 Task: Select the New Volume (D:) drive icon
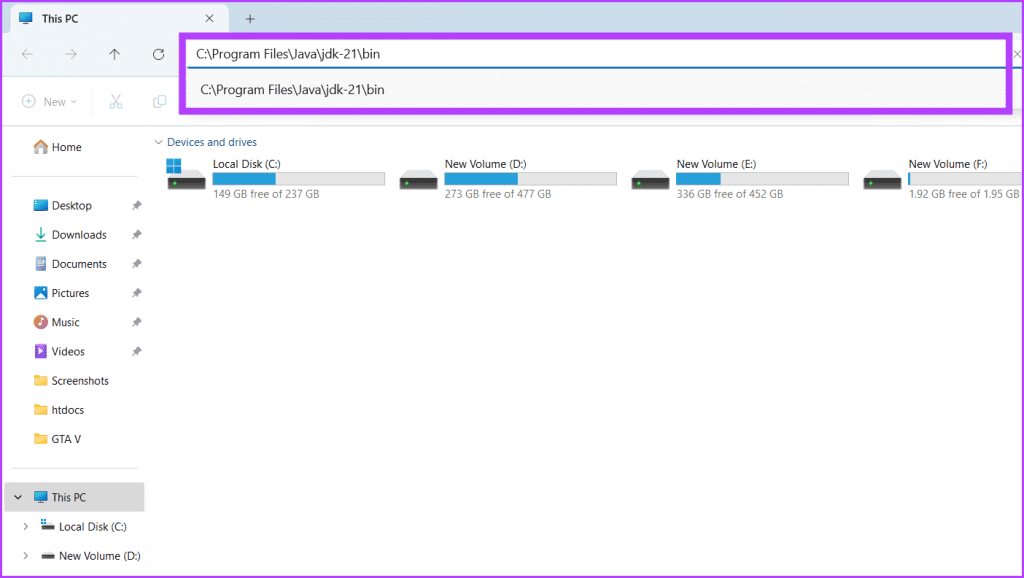[418, 179]
